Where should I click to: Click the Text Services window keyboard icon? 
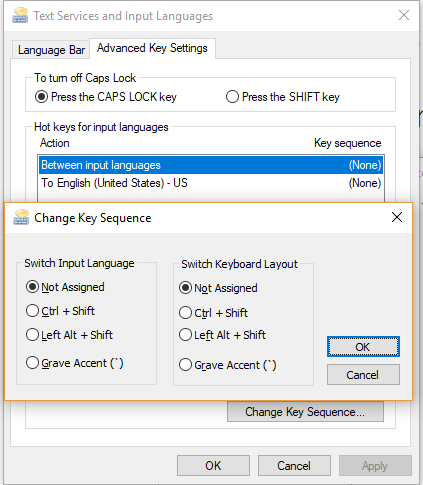pos(20,15)
